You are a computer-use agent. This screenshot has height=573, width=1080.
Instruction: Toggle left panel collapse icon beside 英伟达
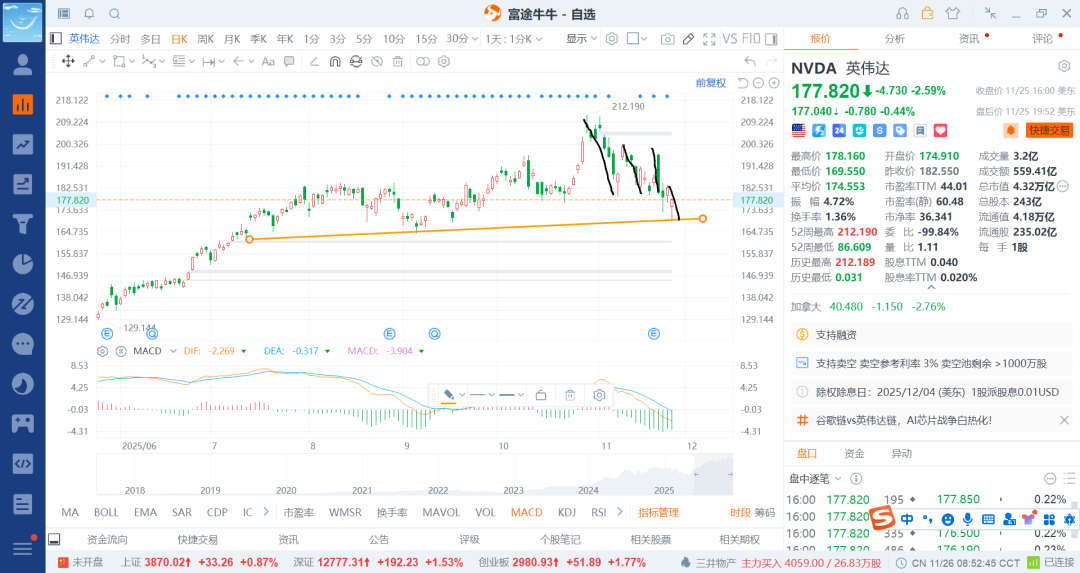tap(56, 39)
